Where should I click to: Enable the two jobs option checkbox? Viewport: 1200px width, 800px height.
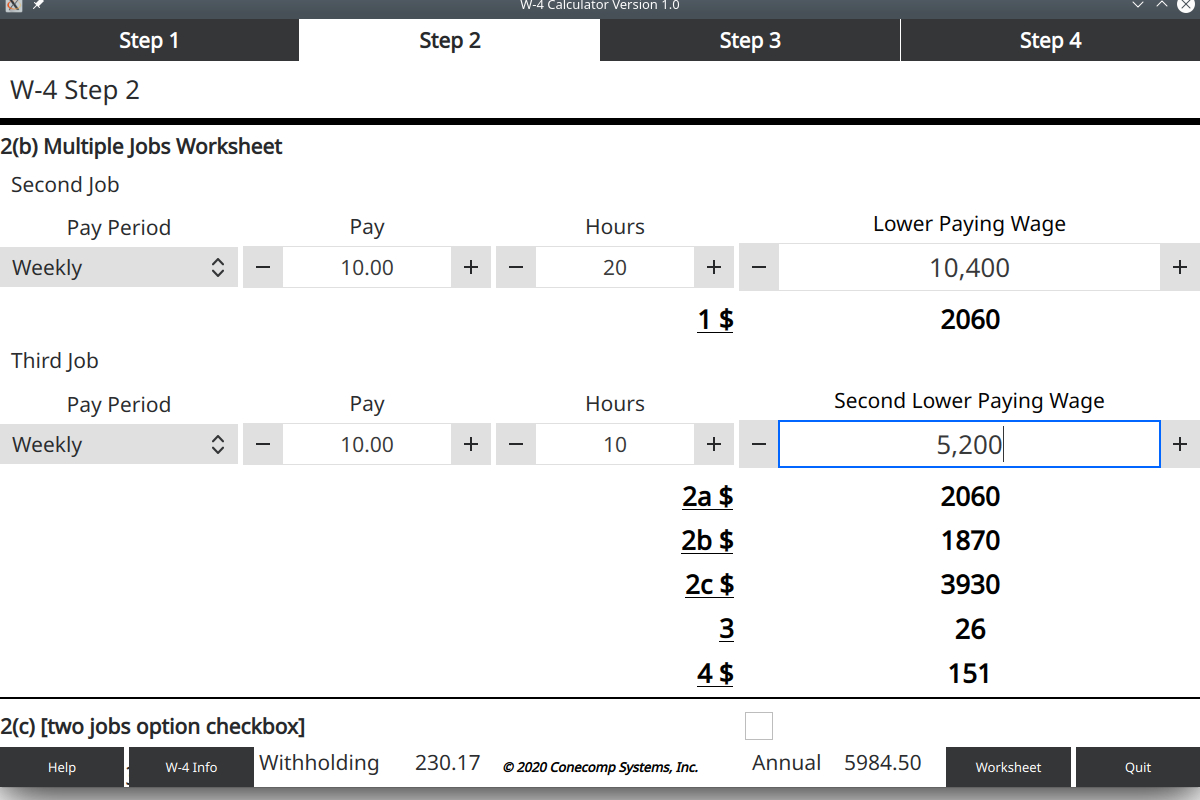(759, 726)
